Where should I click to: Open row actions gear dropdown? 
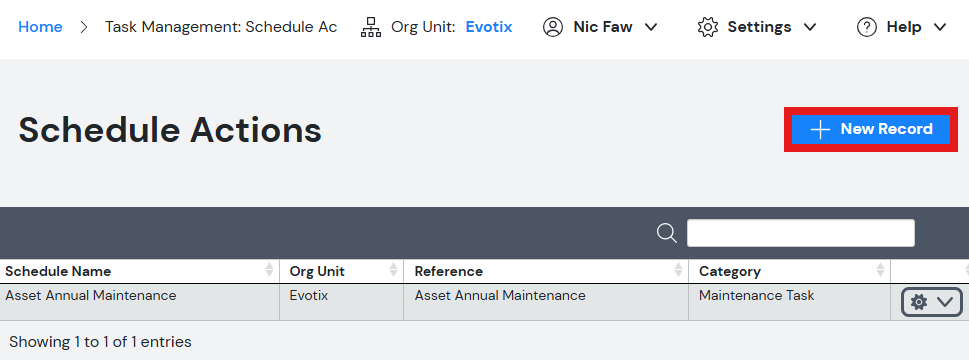(931, 302)
